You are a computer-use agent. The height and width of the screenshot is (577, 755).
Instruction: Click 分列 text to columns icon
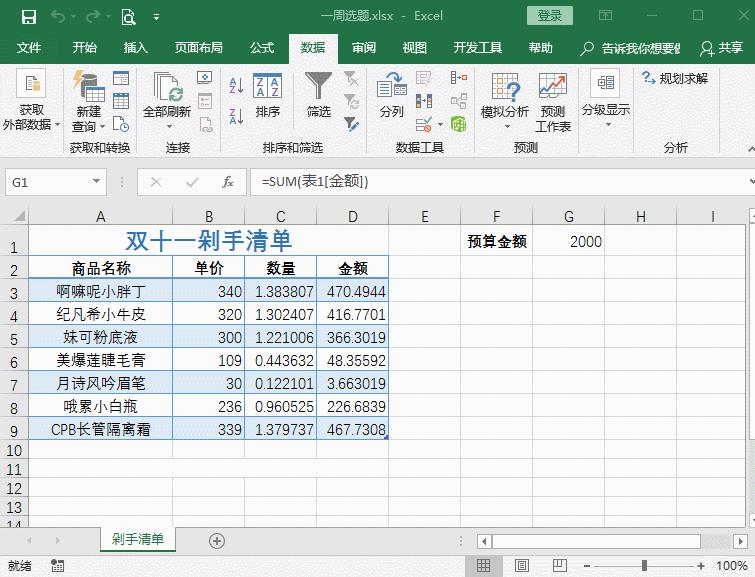(x=391, y=94)
